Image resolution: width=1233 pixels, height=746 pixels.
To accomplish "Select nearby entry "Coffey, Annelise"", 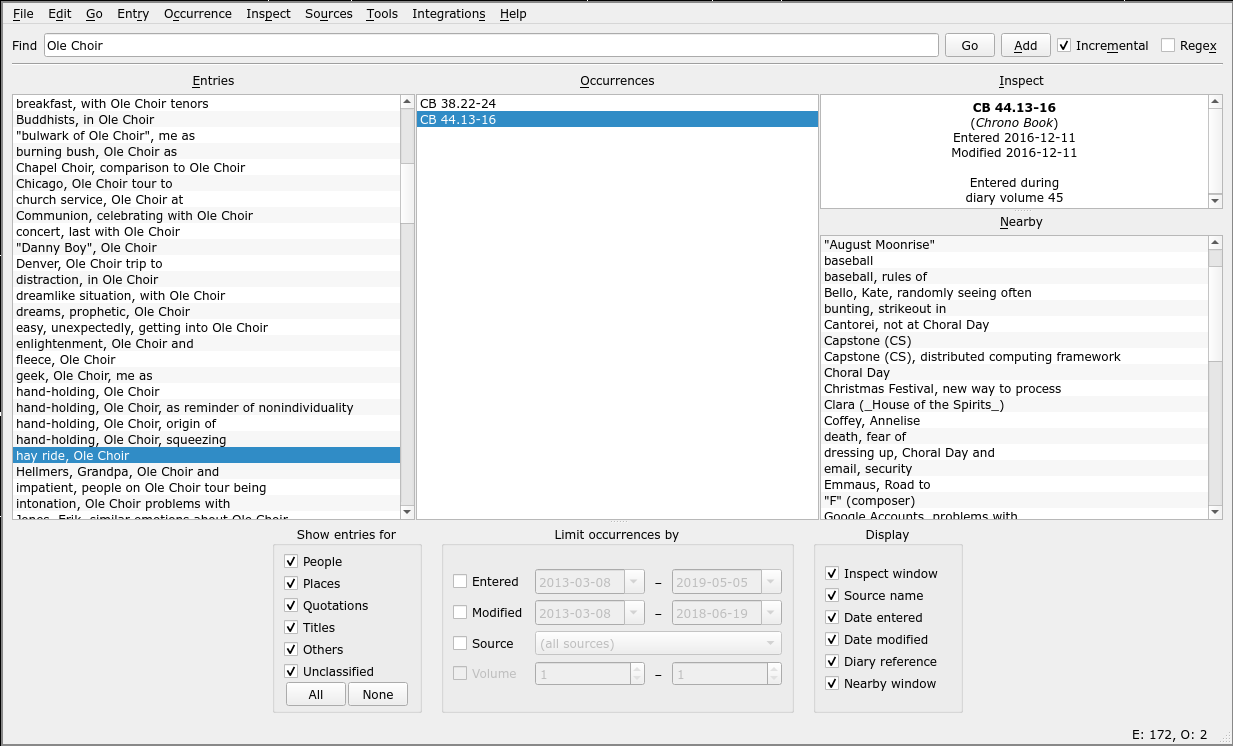I will [x=1014, y=421].
